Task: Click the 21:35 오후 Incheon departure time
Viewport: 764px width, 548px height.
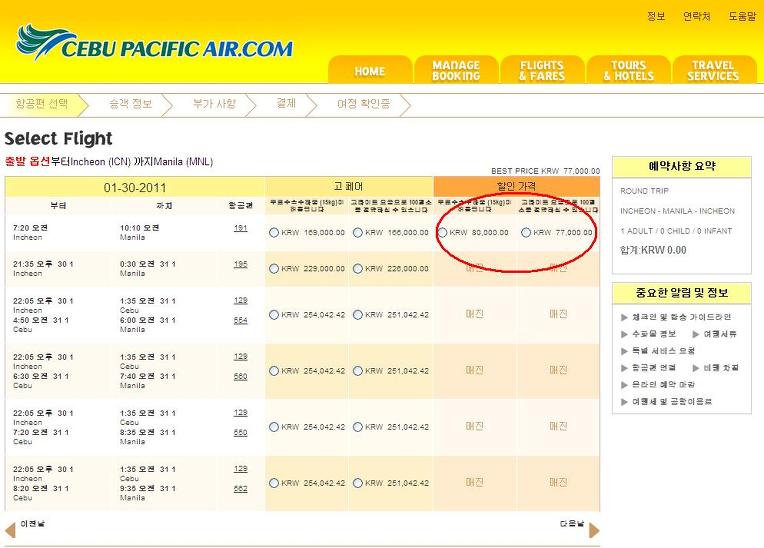Action: click(43, 265)
